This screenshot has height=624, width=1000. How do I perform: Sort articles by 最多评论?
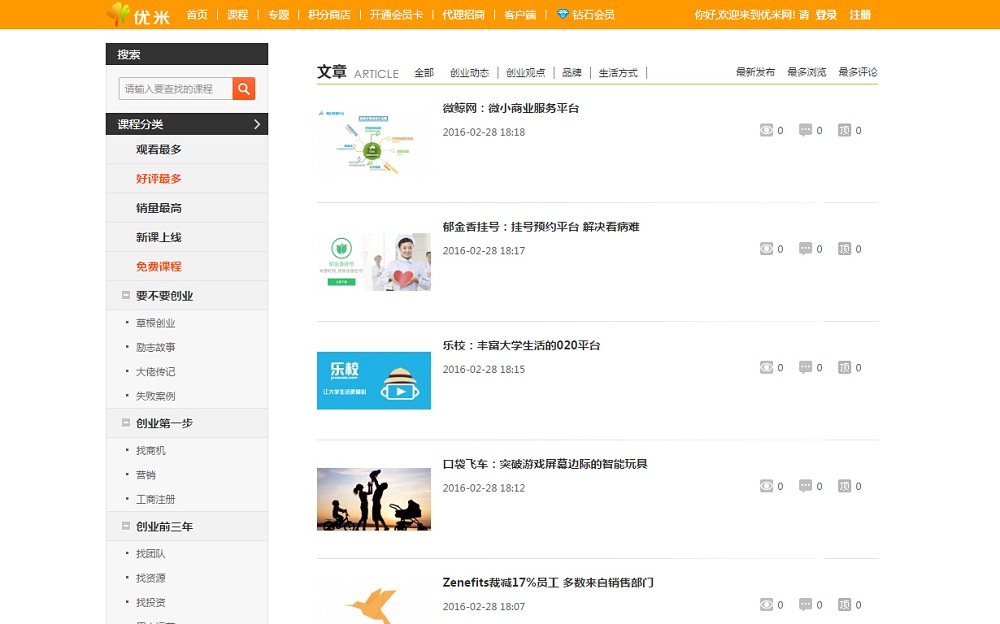point(857,72)
